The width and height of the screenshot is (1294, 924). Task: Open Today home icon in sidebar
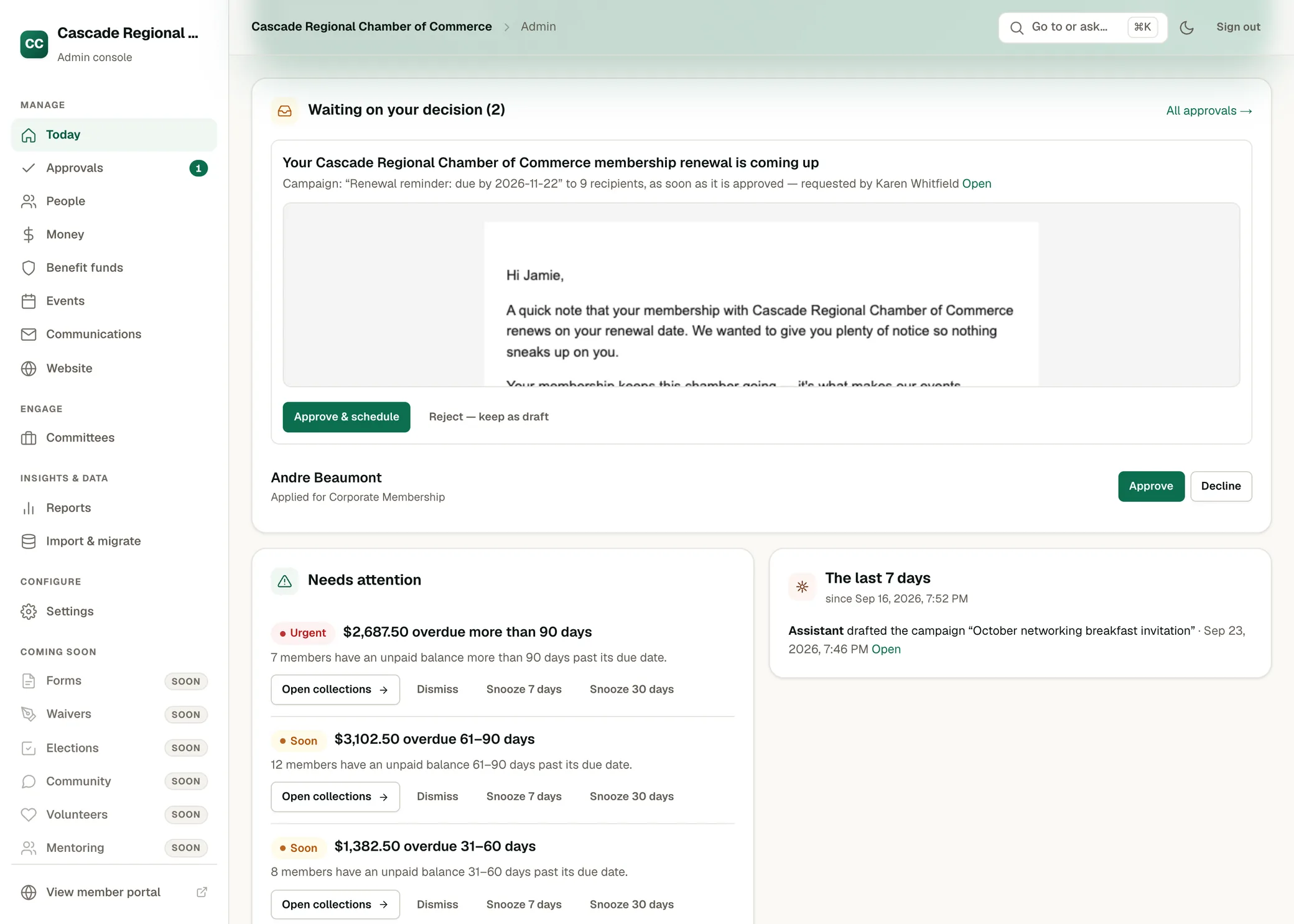29,135
